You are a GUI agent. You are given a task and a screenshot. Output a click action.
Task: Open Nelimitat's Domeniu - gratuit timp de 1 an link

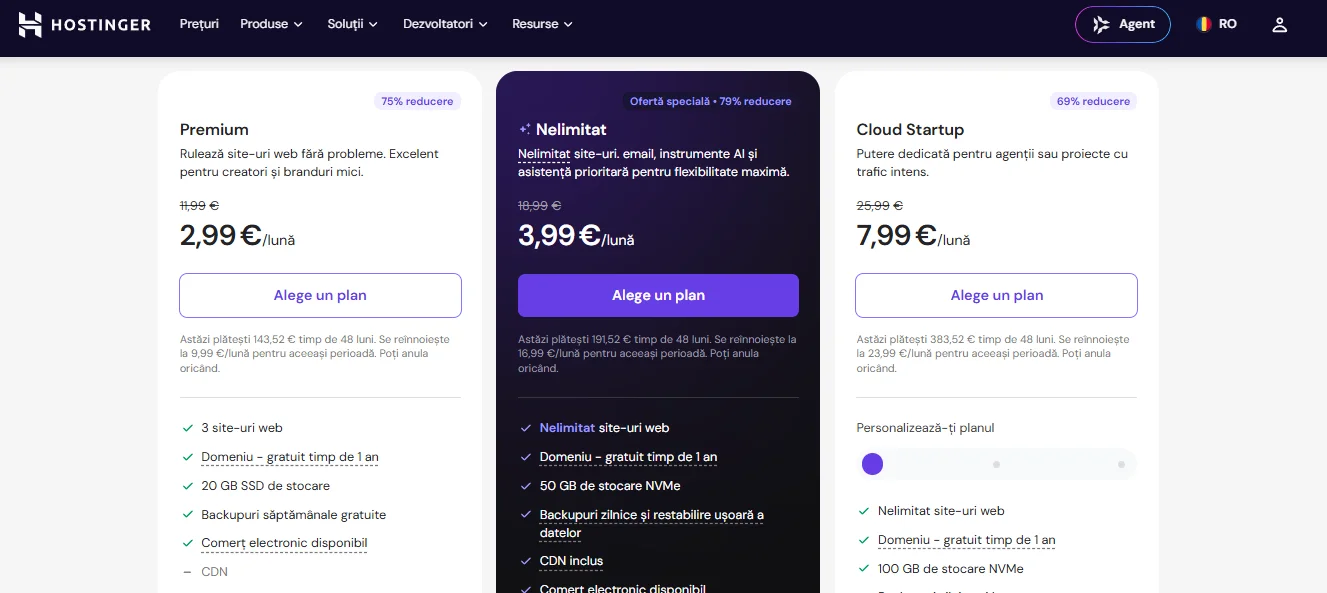(628, 457)
